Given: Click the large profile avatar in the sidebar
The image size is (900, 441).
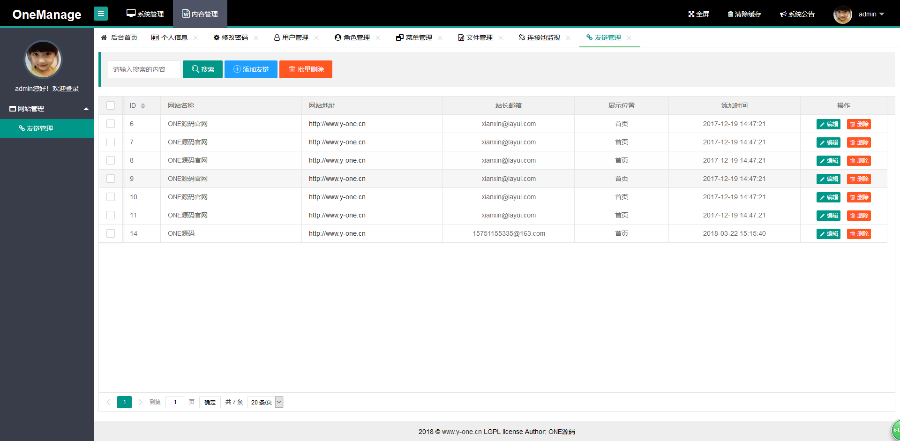Looking at the screenshot, I should tap(43, 59).
